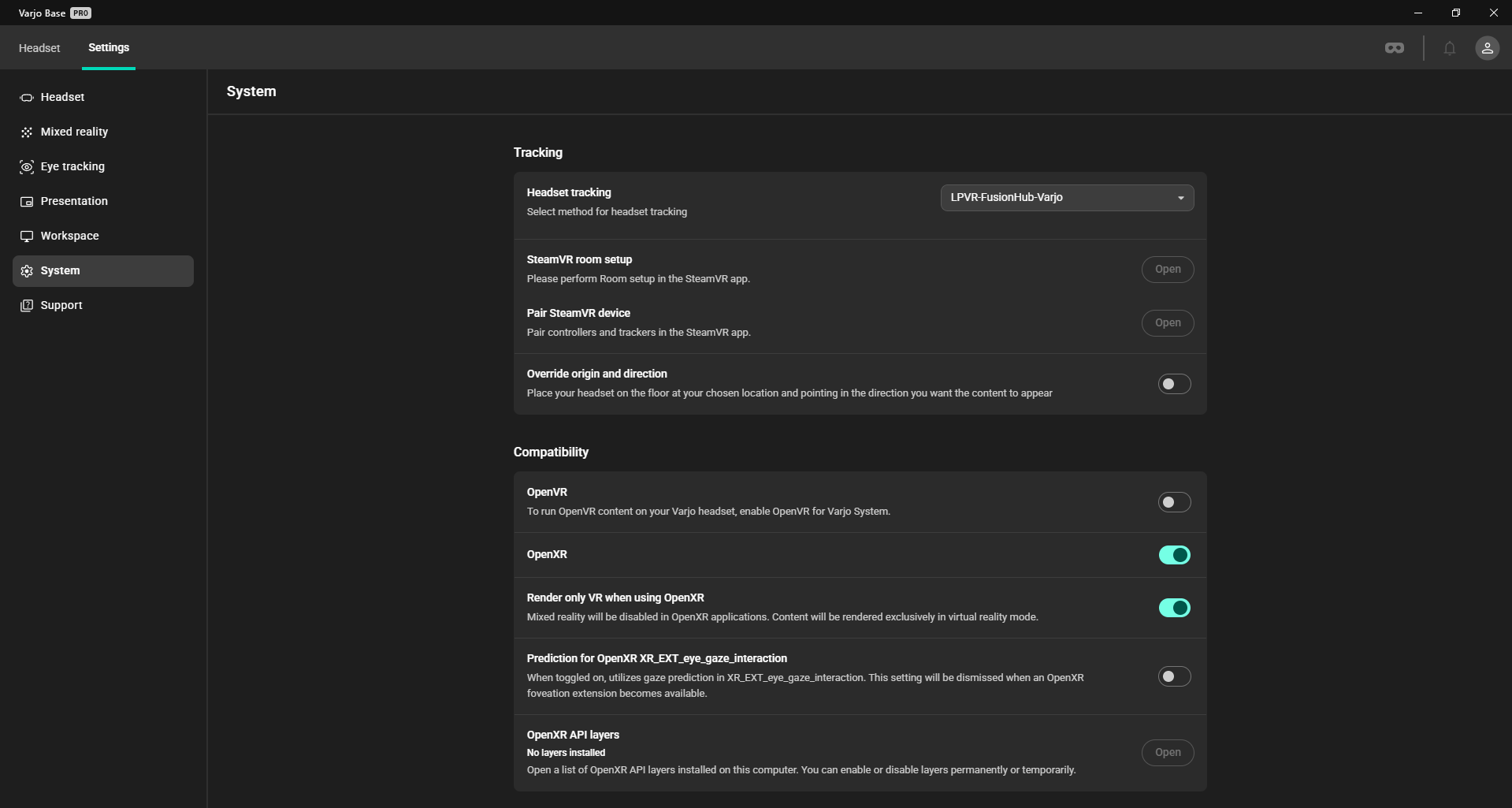Open the user account profile icon
The width and height of the screenshot is (1512, 808).
(x=1488, y=48)
